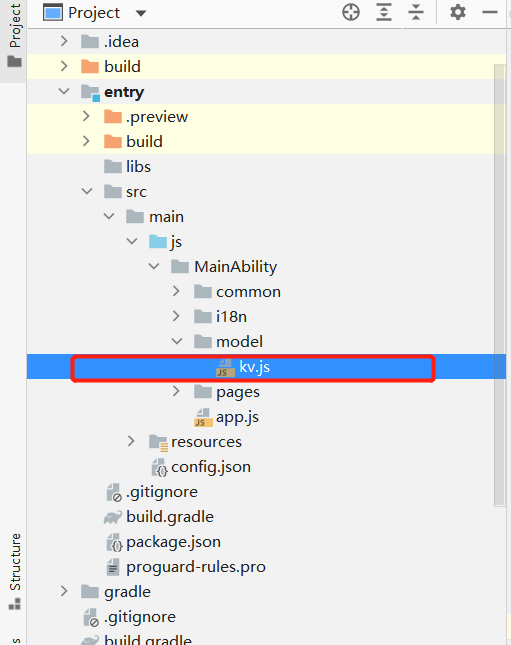This screenshot has width=511, height=645.
Task: Open the Structure side tab
Action: (x=14, y=572)
